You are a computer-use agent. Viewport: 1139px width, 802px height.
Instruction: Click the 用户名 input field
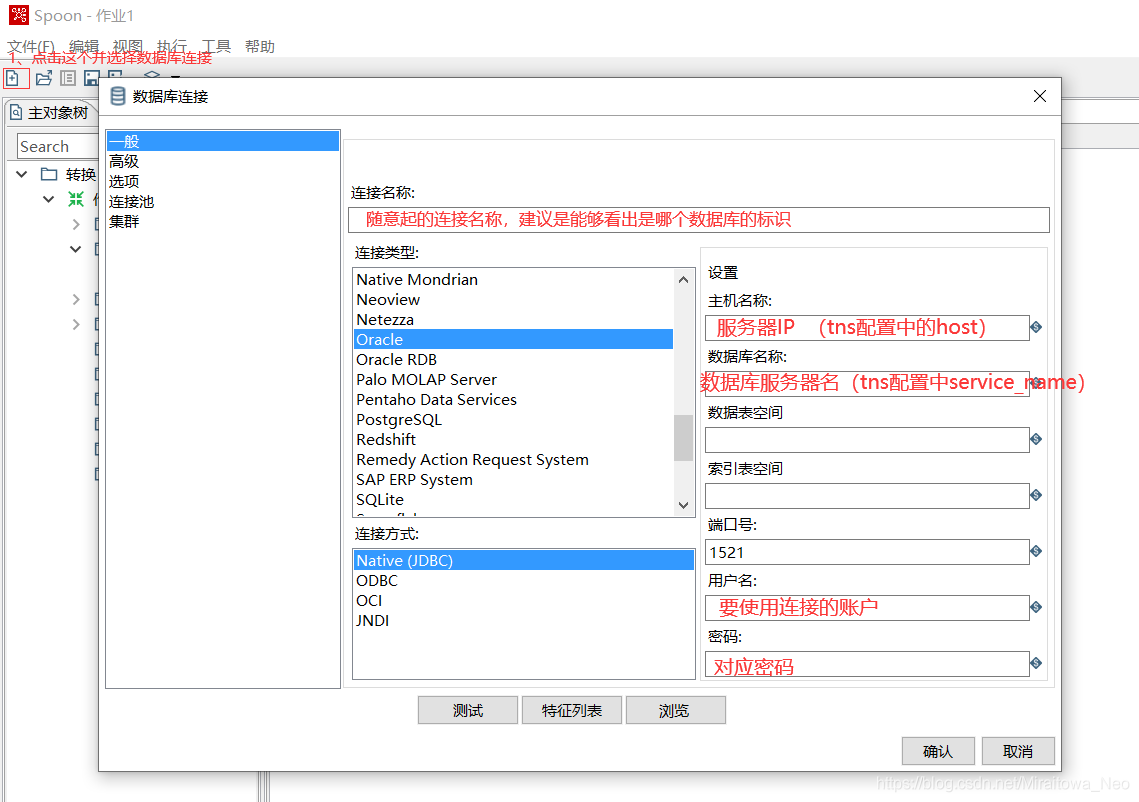click(x=867, y=607)
